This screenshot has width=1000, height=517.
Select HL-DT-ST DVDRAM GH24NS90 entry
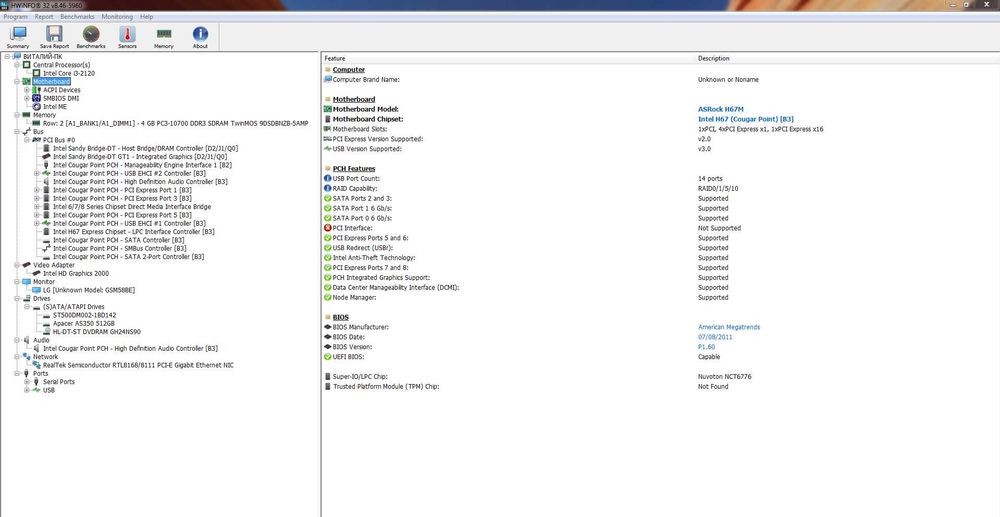[97, 331]
